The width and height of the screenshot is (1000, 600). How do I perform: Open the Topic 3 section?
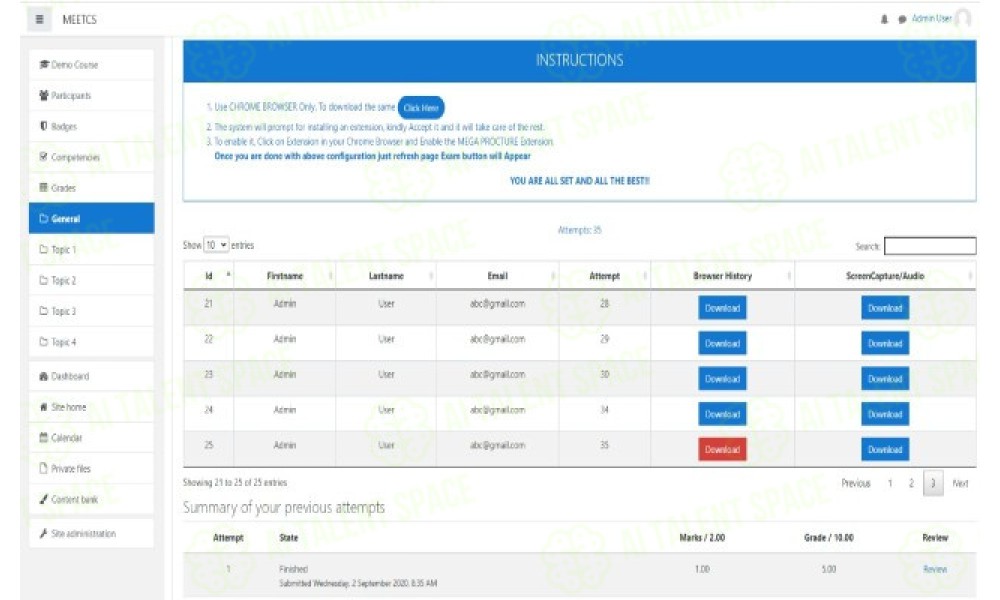[91, 311]
